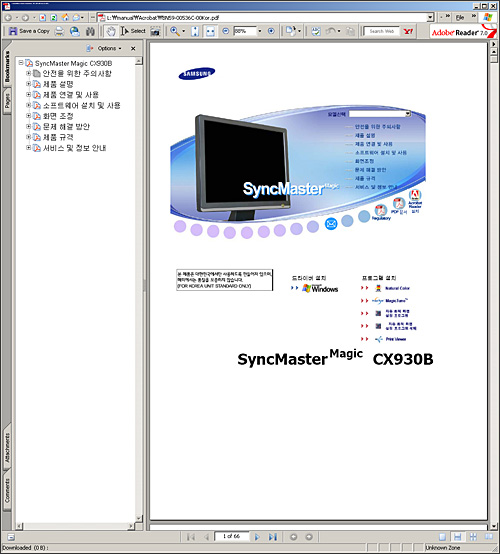The width and height of the screenshot is (500, 554).
Task: Select the 문제 해결 방안 bookmark
Action: point(66,126)
